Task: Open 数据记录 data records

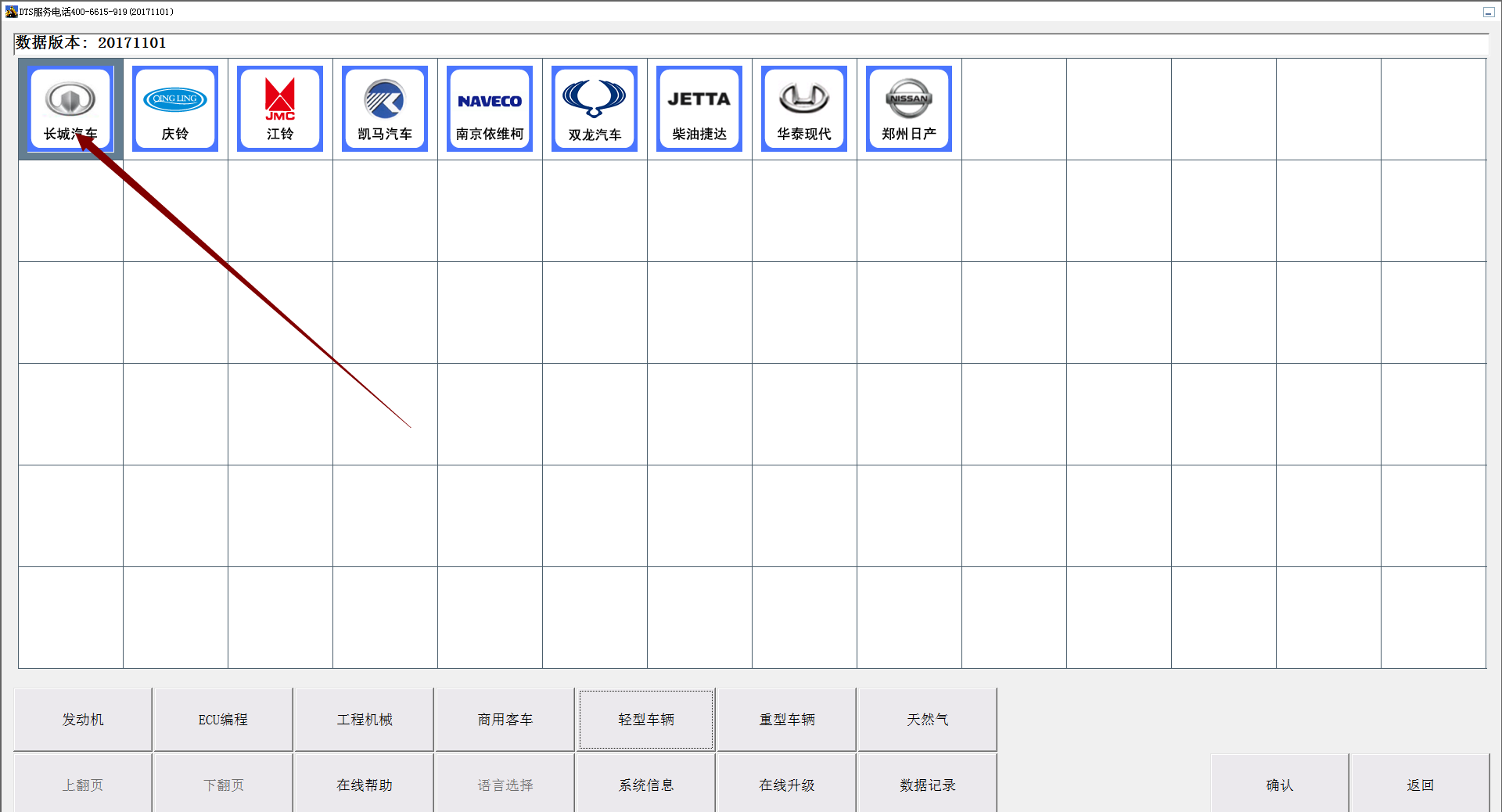Action: pyautogui.click(x=928, y=784)
